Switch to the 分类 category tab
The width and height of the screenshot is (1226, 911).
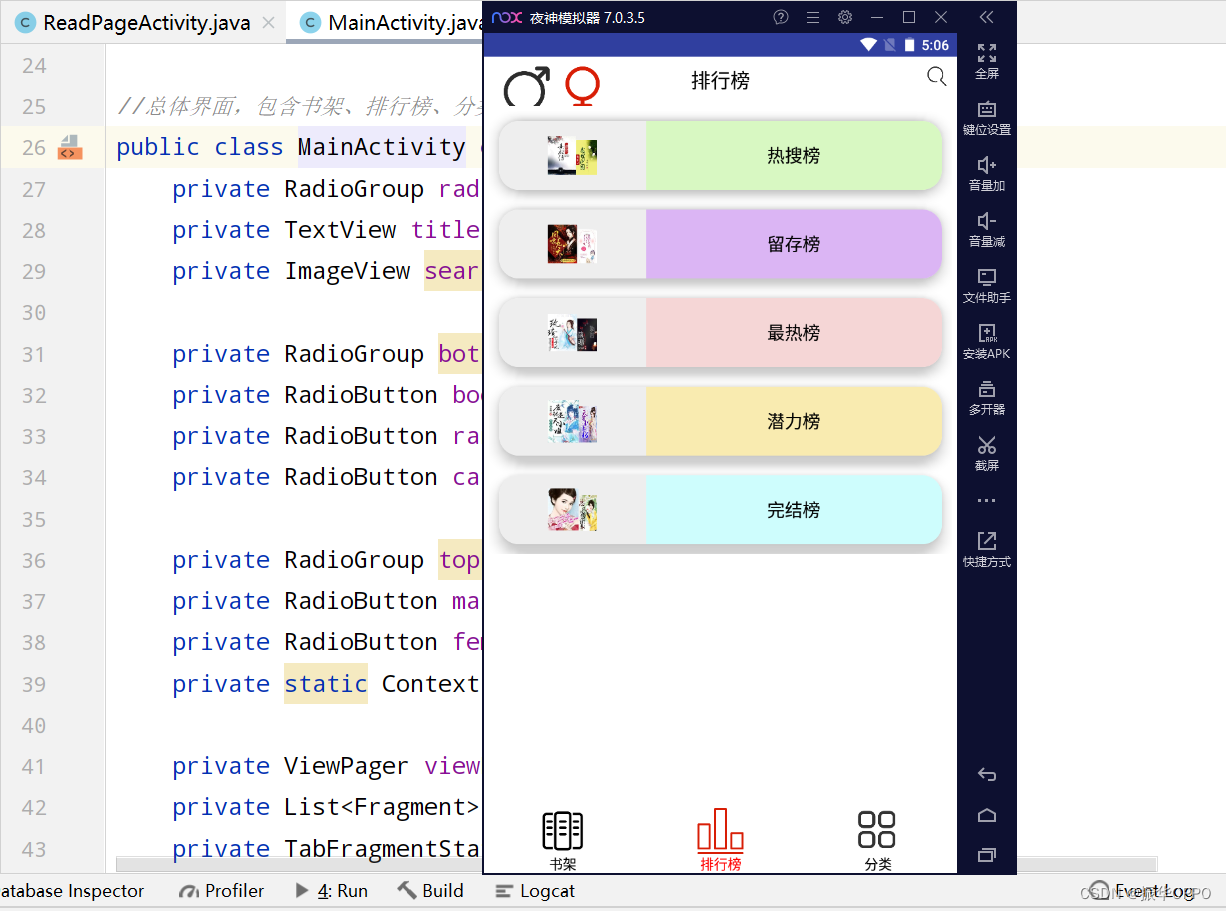(x=877, y=841)
